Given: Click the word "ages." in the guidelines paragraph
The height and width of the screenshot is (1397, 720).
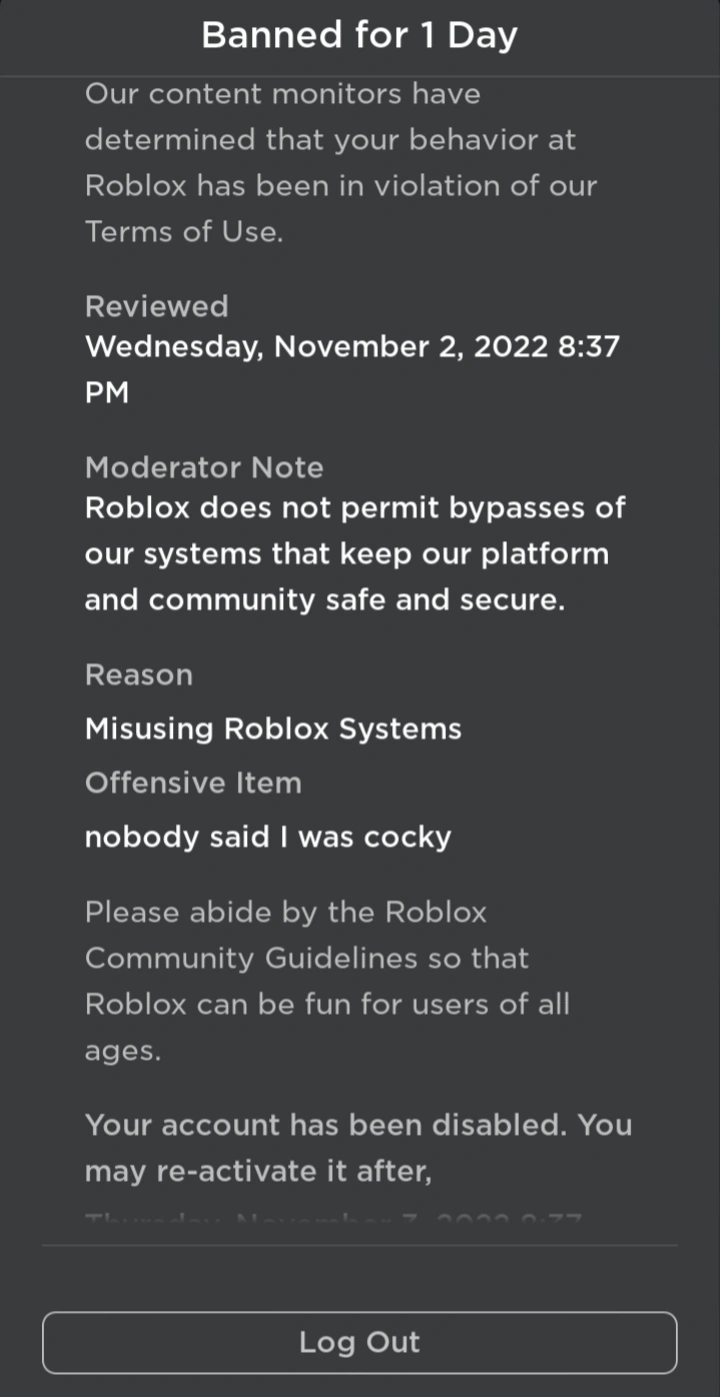Looking at the screenshot, I should (122, 1051).
